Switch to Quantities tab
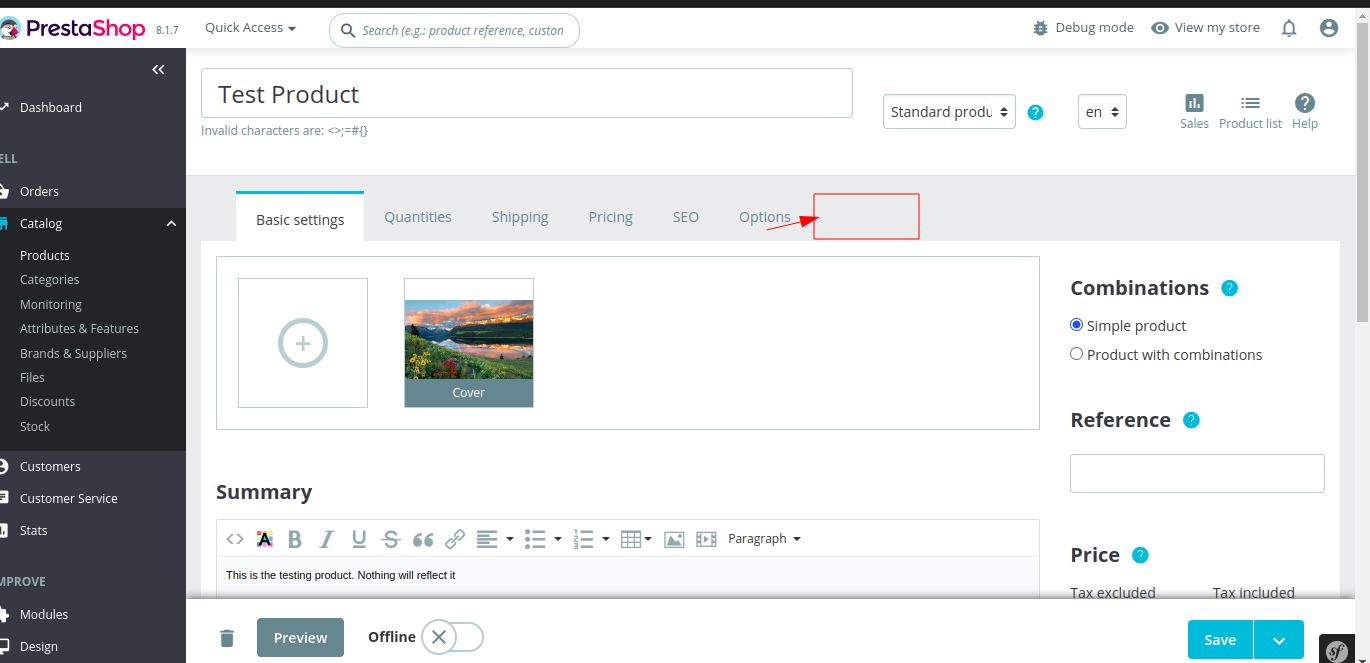The image size is (1370, 663). (x=418, y=217)
